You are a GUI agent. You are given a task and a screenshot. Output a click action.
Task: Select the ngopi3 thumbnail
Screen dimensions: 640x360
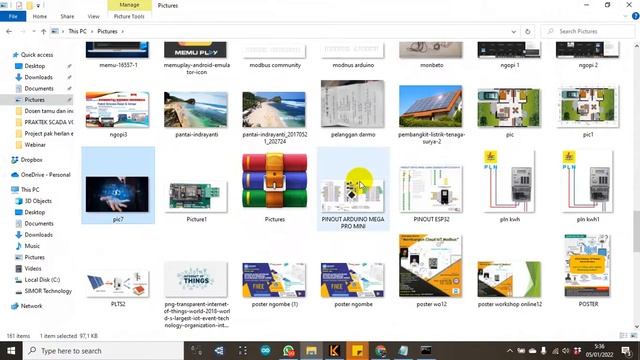tap(118, 109)
